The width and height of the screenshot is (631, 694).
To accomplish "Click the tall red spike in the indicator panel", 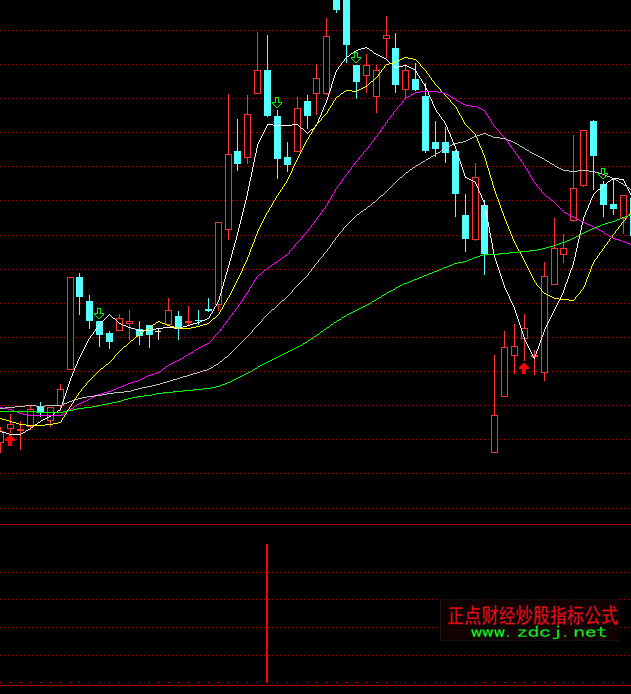I will [x=267, y=612].
